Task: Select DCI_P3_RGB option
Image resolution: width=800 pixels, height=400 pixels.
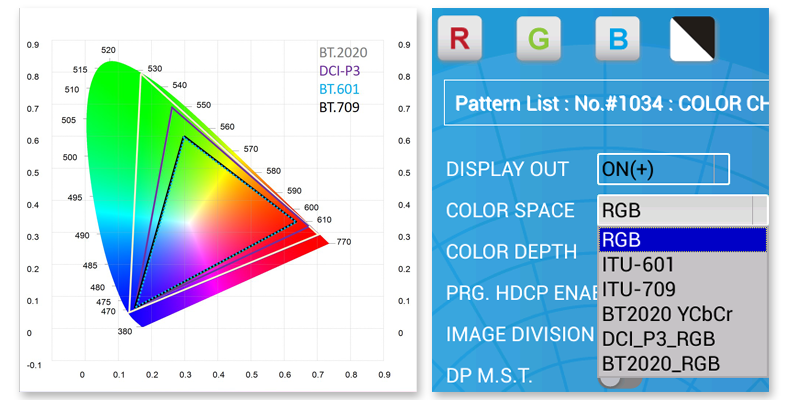Action: 683,339
